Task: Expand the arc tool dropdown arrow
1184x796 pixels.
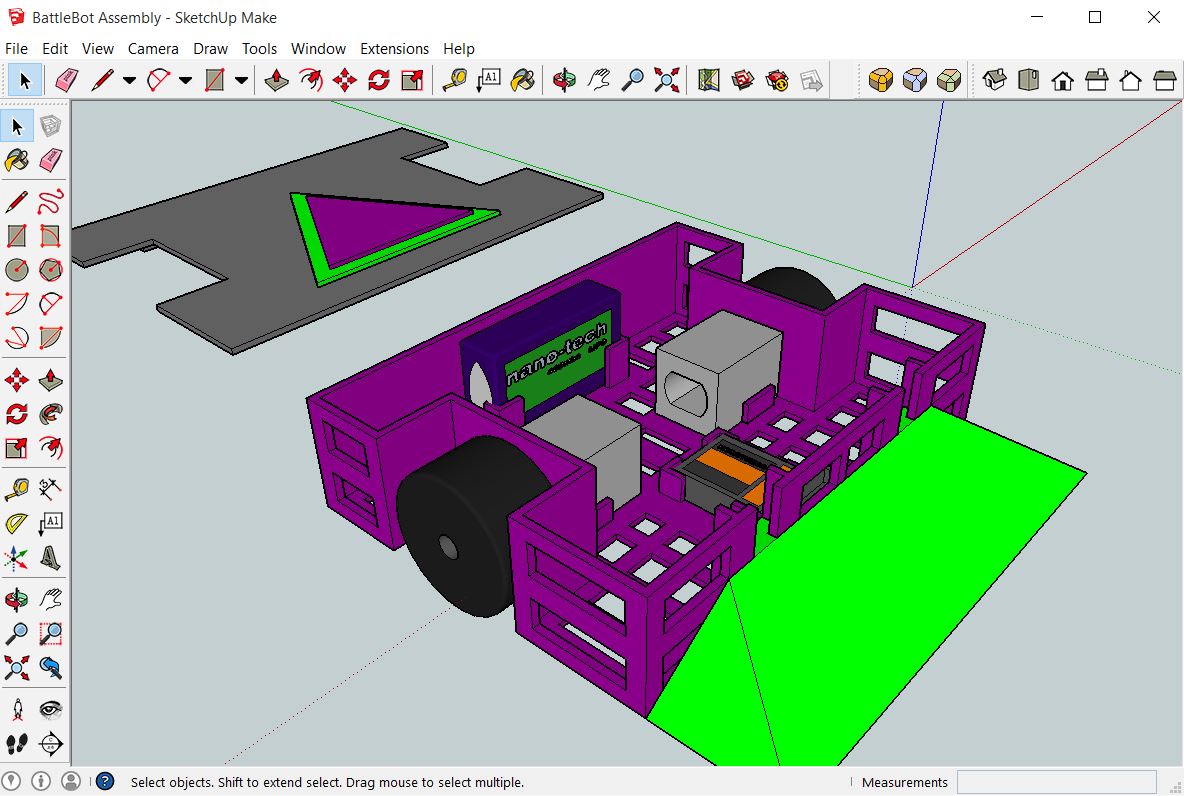Action: (x=185, y=81)
